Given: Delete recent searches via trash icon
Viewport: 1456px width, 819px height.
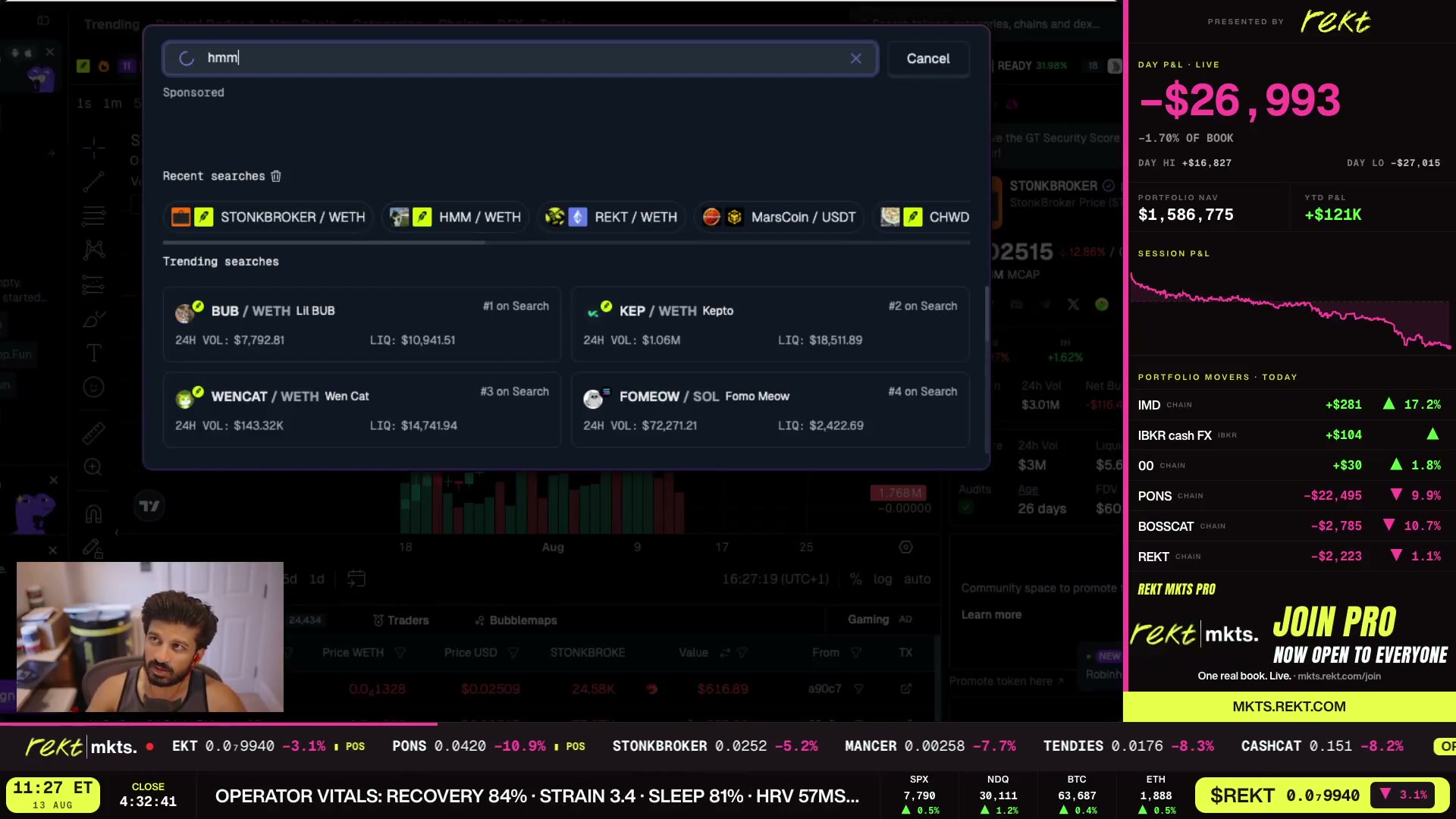Looking at the screenshot, I should 276,176.
